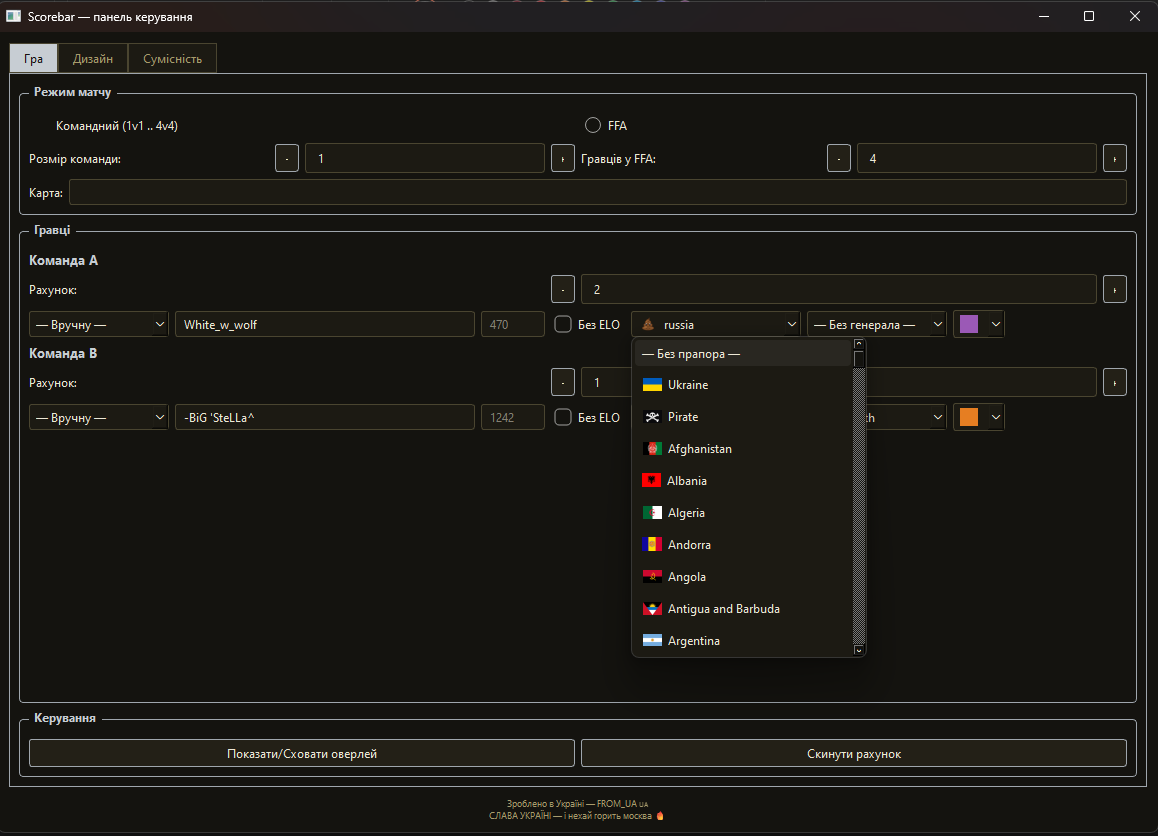1158x836 pixels.
Task: Open the '— Без генерала —' dropdown
Action: pyautogui.click(x=877, y=324)
